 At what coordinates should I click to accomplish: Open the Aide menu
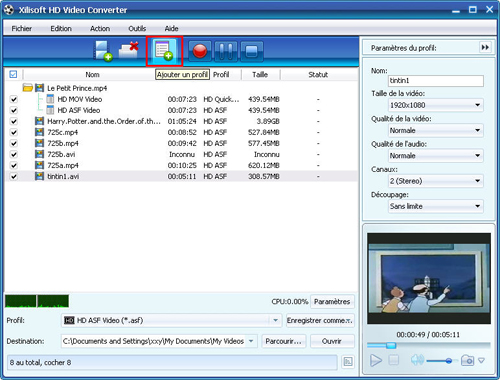coord(171,28)
